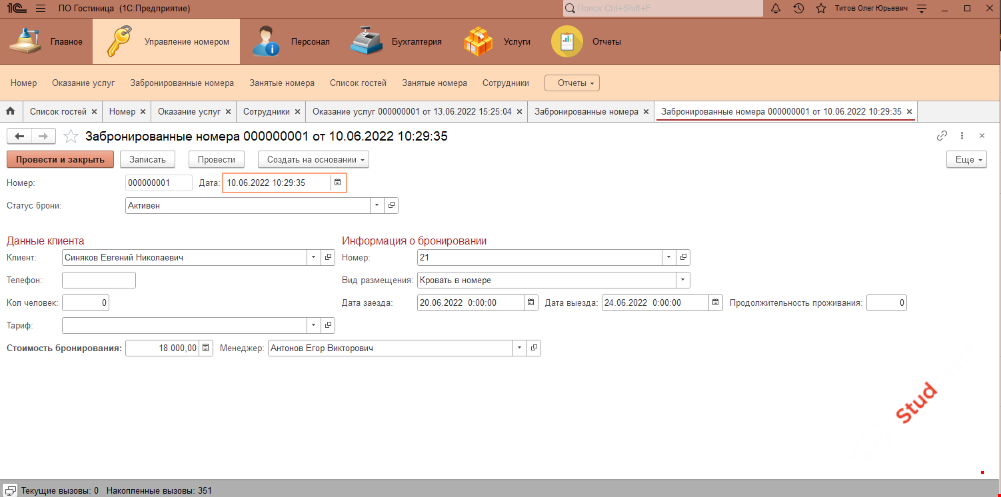The height and width of the screenshot is (497, 1001).
Task: Copy link to document via chain icon
Action: 941,136
